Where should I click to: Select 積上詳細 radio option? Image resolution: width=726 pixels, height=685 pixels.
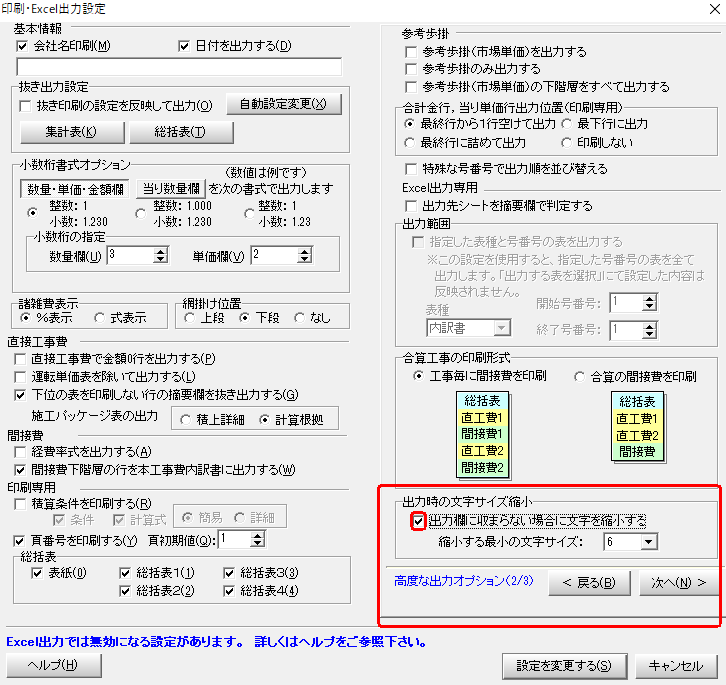187,420
